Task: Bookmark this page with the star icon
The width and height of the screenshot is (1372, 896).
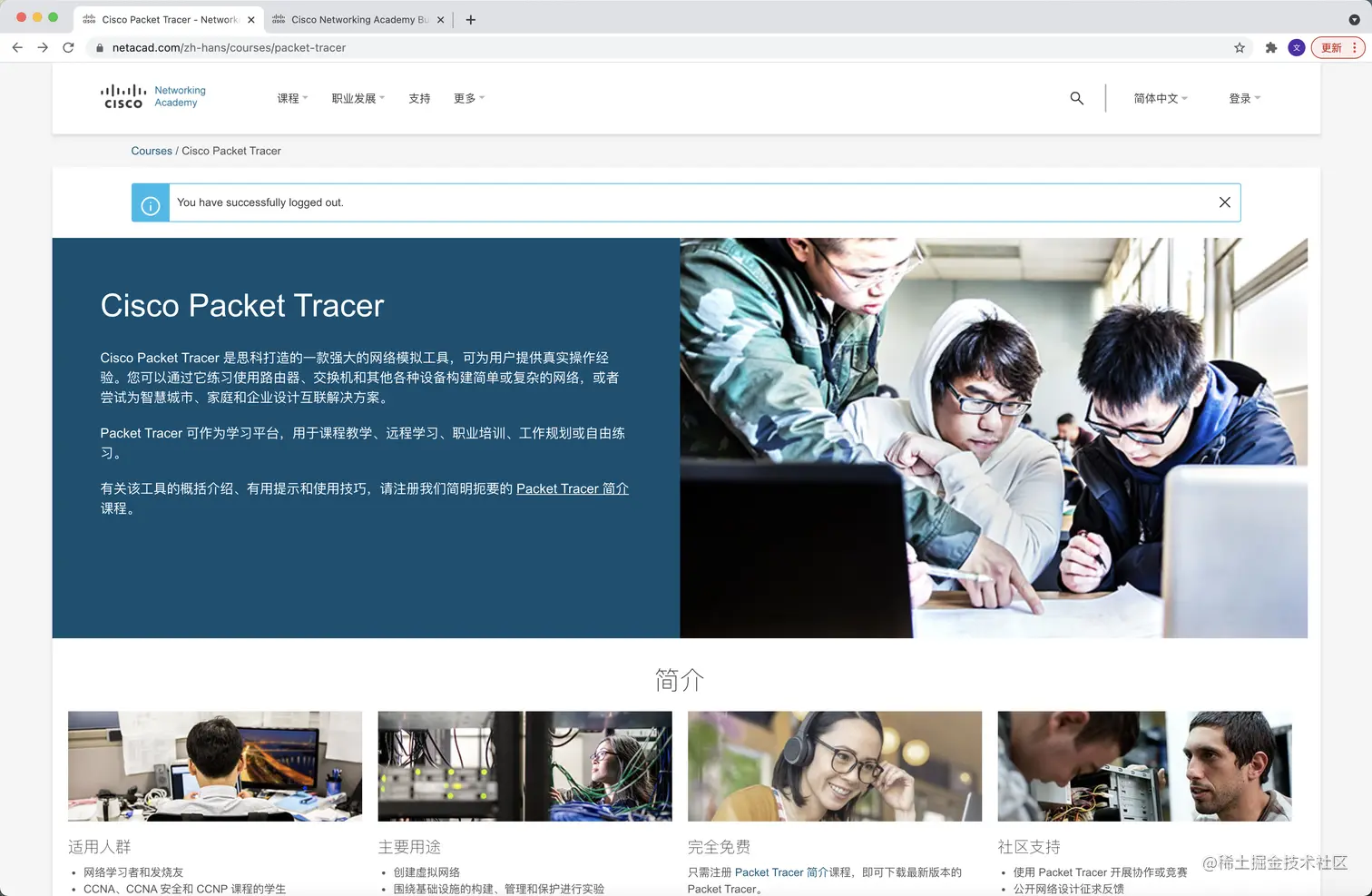Action: pos(1240,47)
